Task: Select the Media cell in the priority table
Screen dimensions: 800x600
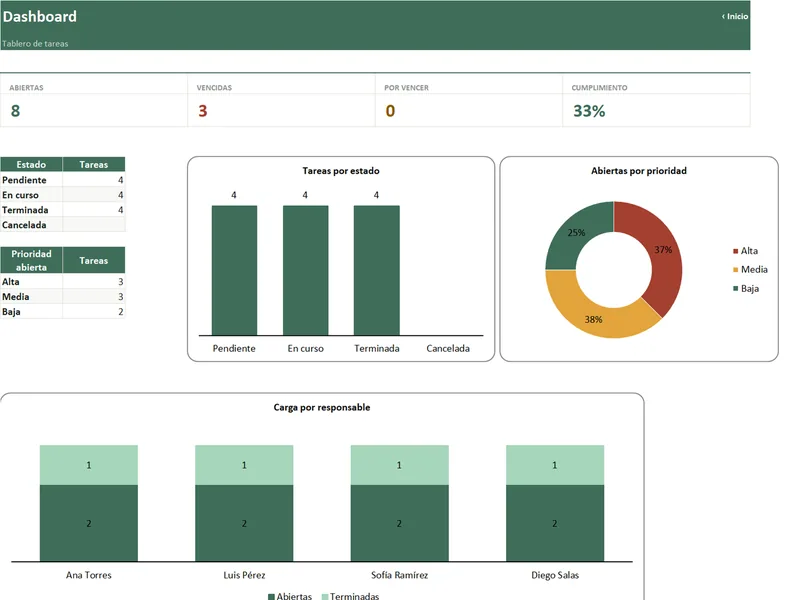Action: tap(31, 296)
